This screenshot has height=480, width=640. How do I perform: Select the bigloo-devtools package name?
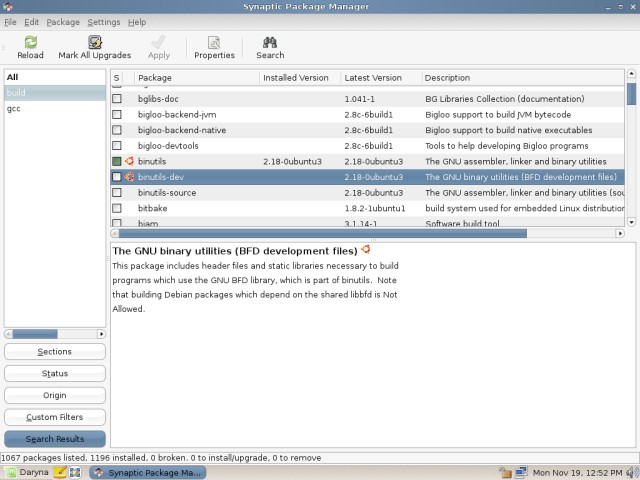pos(168,146)
